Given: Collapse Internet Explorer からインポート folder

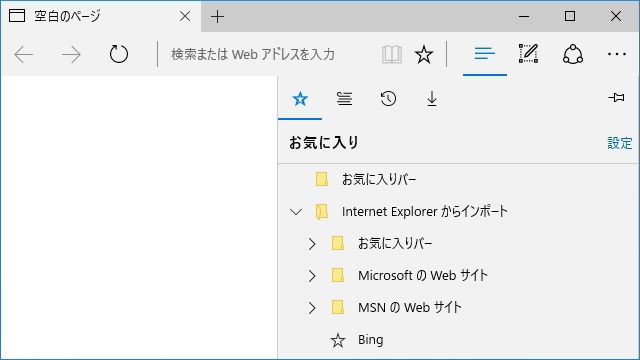Looking at the screenshot, I should click(x=296, y=212).
